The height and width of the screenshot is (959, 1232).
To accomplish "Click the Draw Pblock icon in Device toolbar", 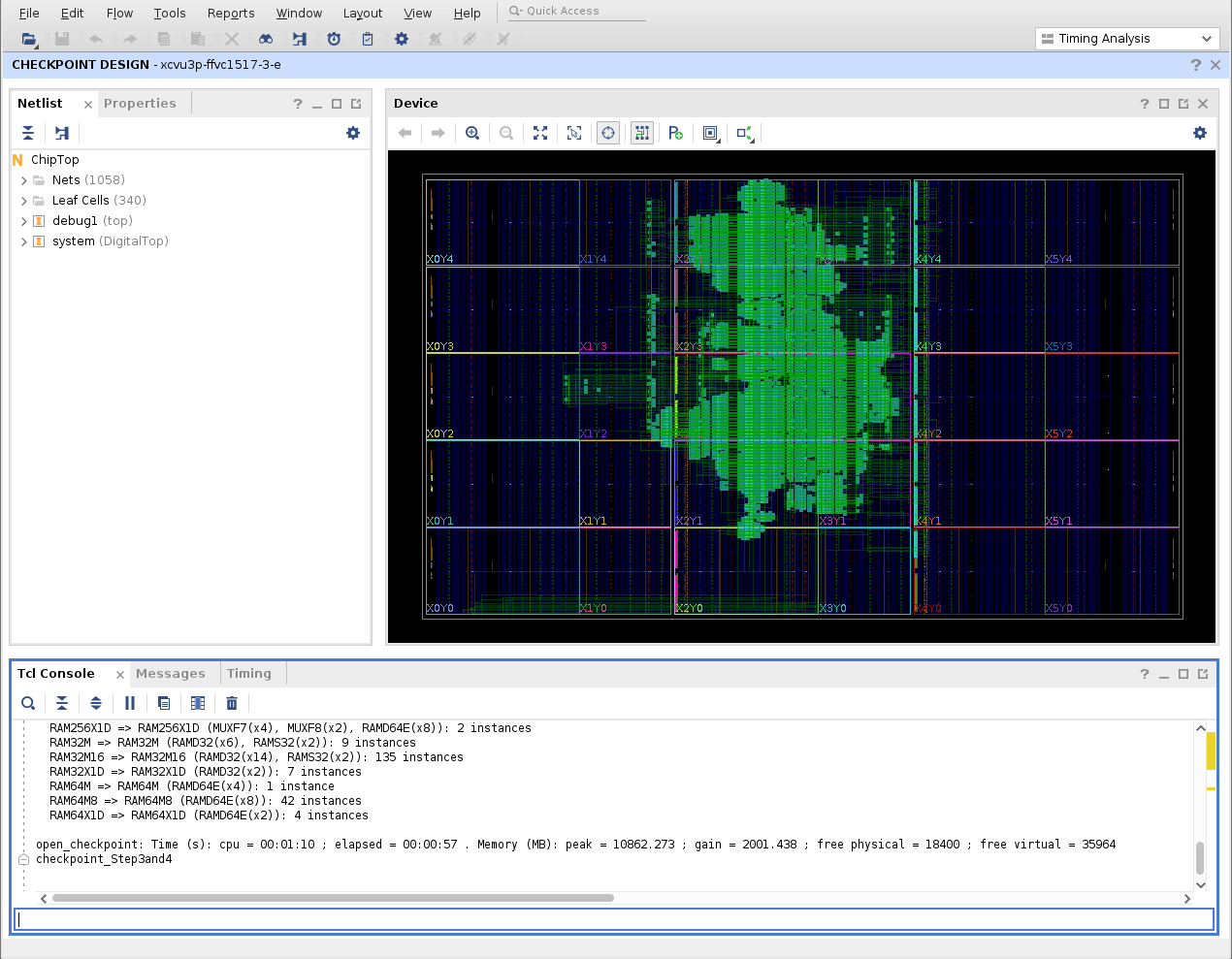I will 676,133.
